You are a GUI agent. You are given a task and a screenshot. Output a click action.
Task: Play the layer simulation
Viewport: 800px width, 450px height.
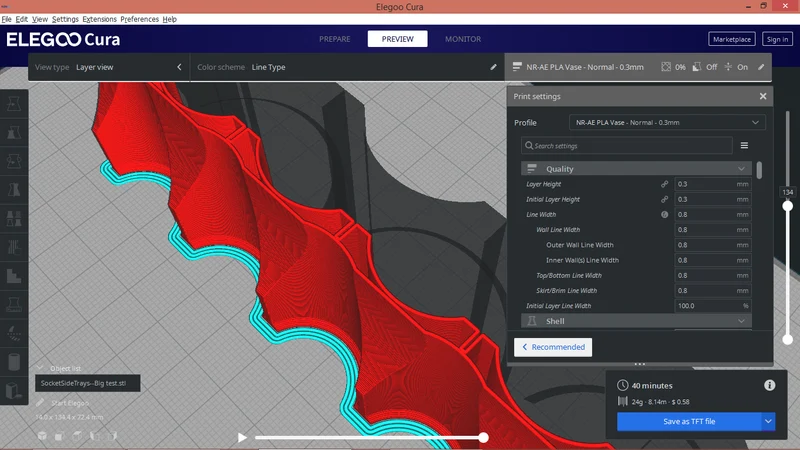coord(242,437)
